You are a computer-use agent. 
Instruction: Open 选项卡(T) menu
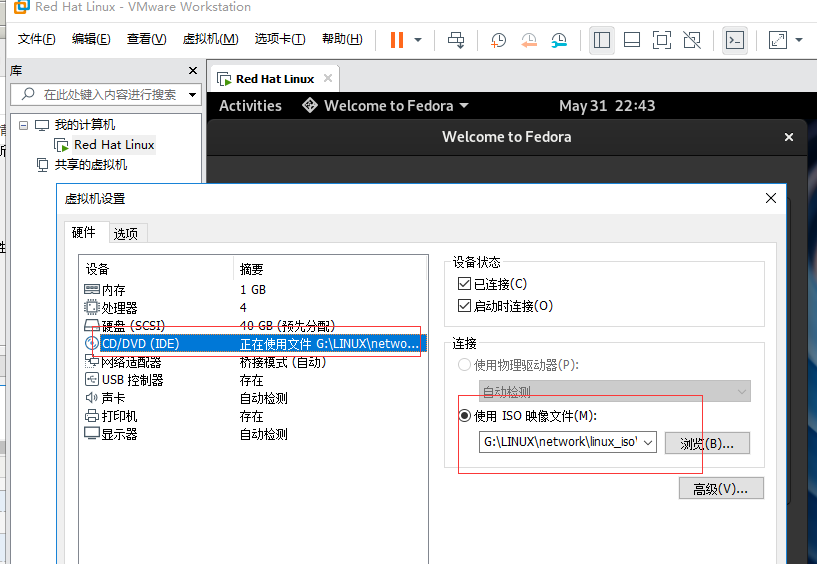(280, 39)
